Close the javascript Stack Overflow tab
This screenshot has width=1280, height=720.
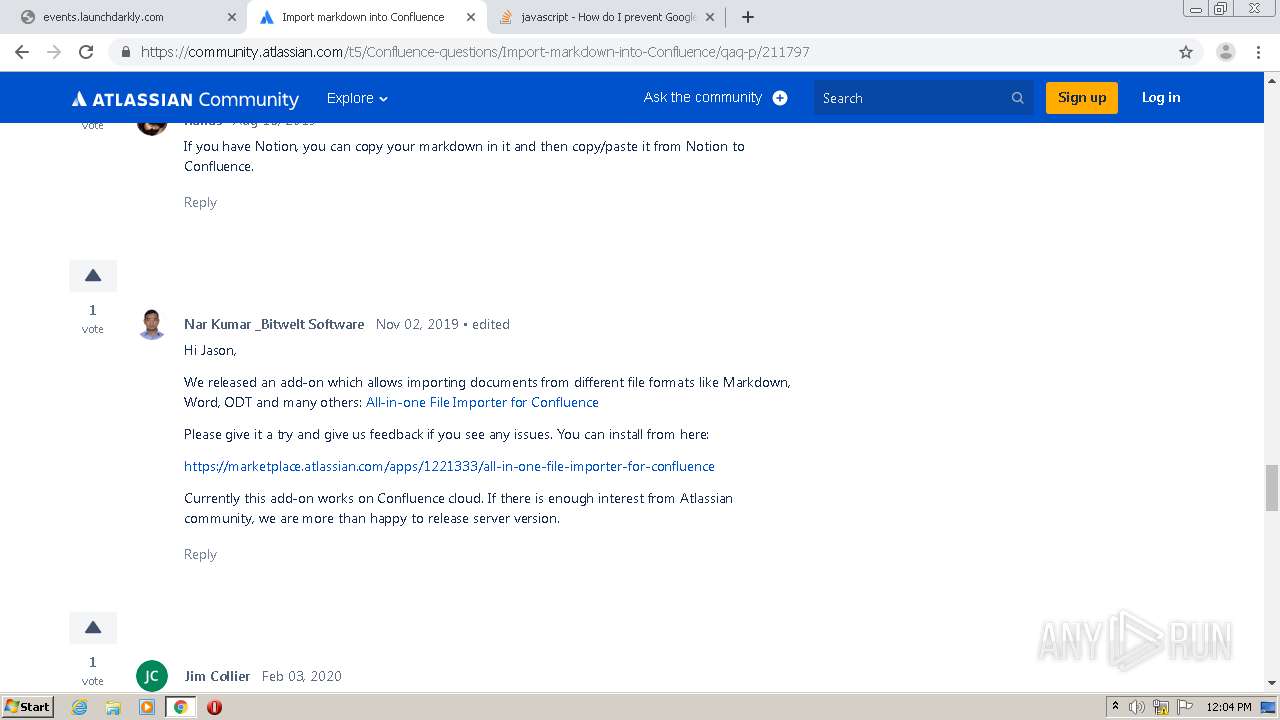click(709, 17)
